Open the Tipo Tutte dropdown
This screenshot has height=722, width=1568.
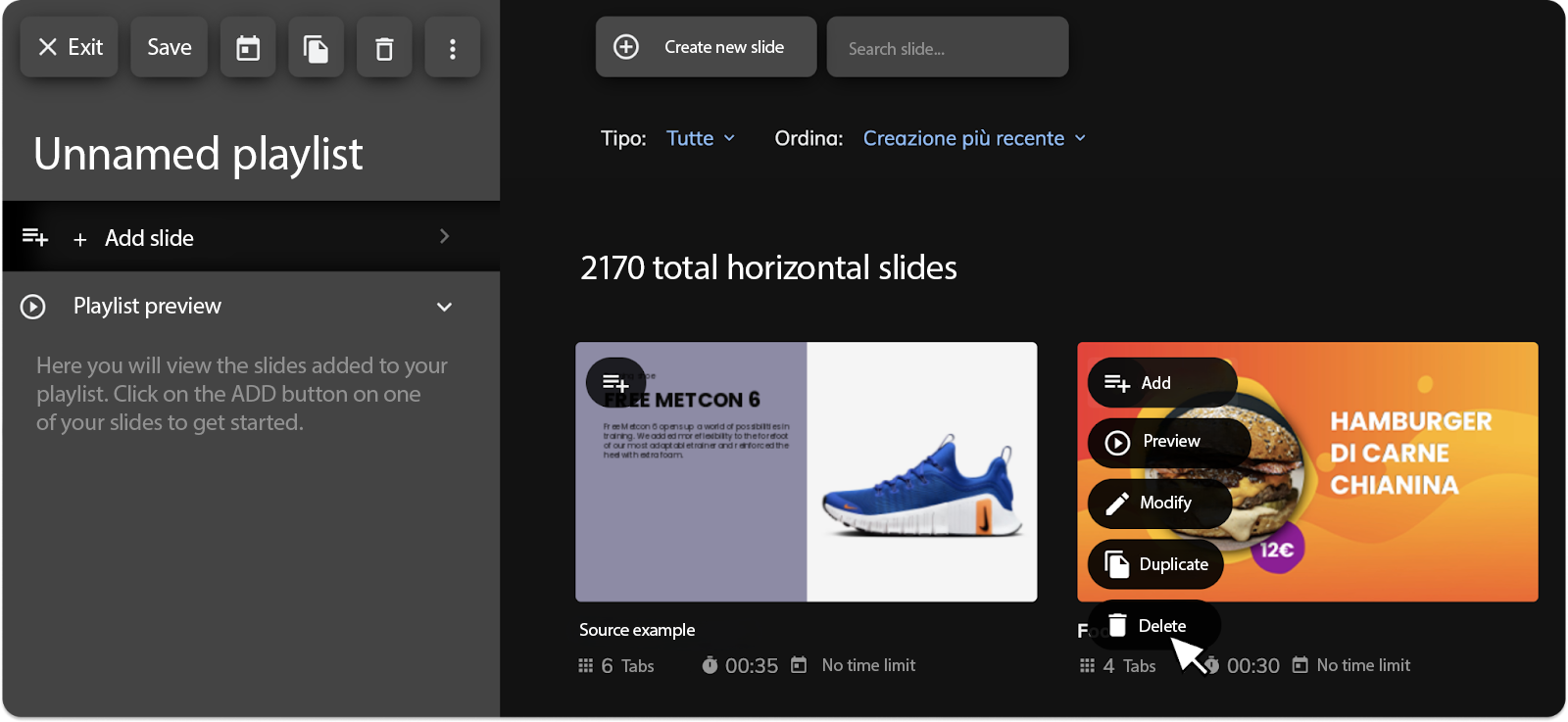click(701, 138)
